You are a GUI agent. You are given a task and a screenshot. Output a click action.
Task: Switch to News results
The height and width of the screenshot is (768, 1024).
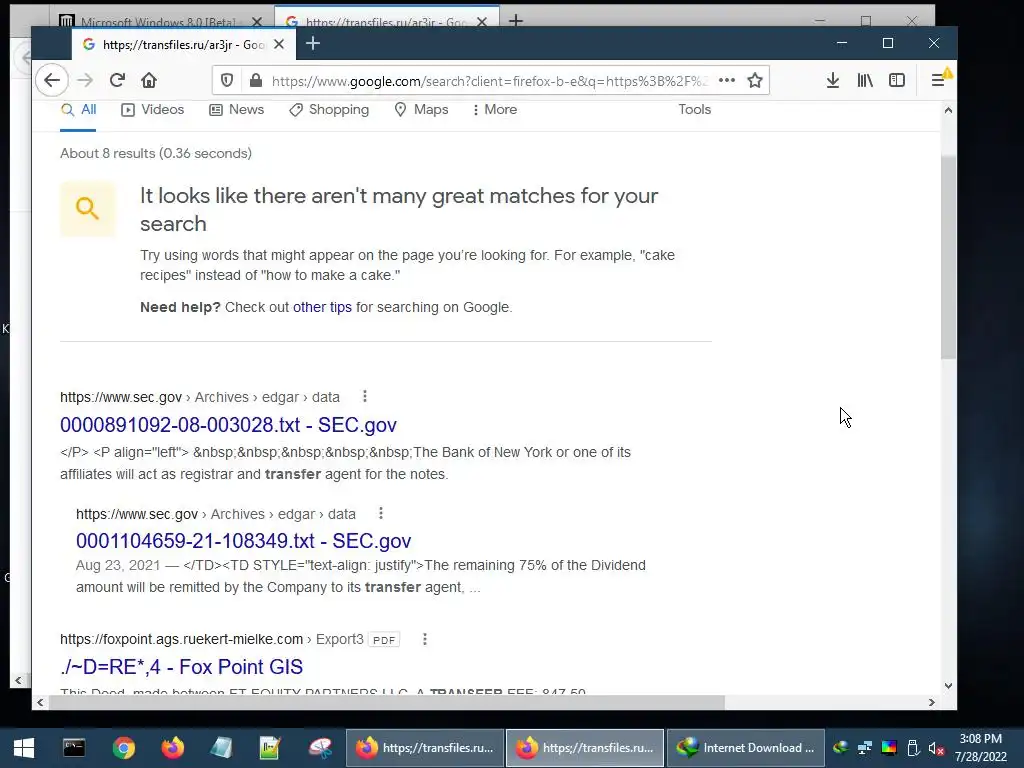click(x=236, y=110)
